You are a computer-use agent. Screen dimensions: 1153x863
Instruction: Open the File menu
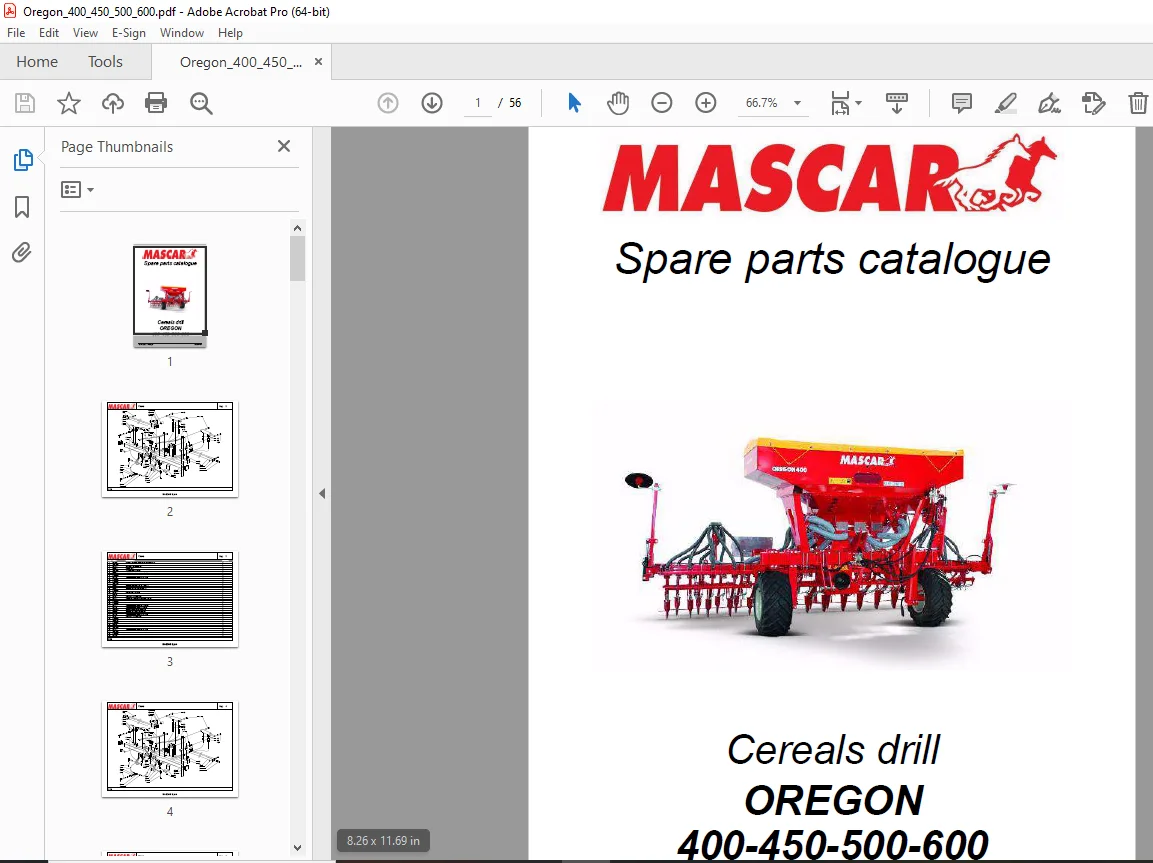pyautogui.click(x=16, y=33)
